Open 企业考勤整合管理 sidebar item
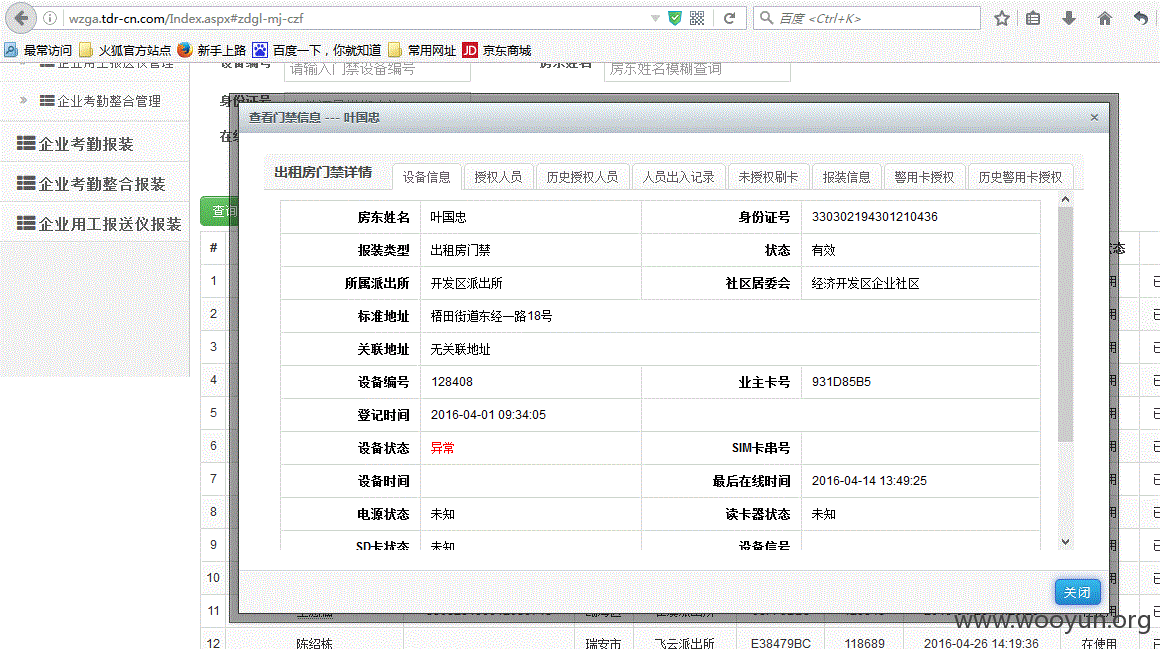The width and height of the screenshot is (1160, 649). (x=100, y=101)
